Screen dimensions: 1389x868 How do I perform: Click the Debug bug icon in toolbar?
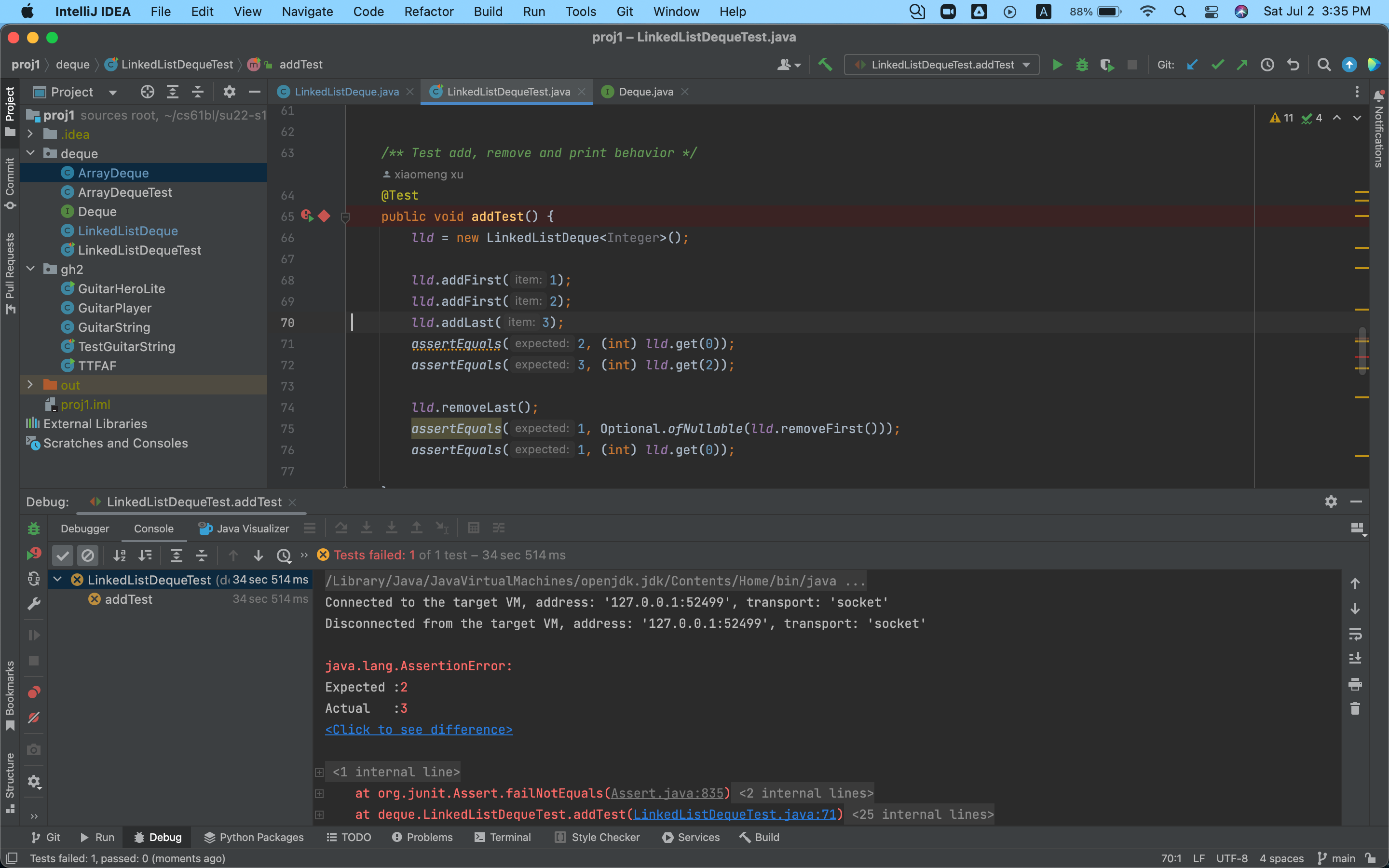[x=1082, y=65]
